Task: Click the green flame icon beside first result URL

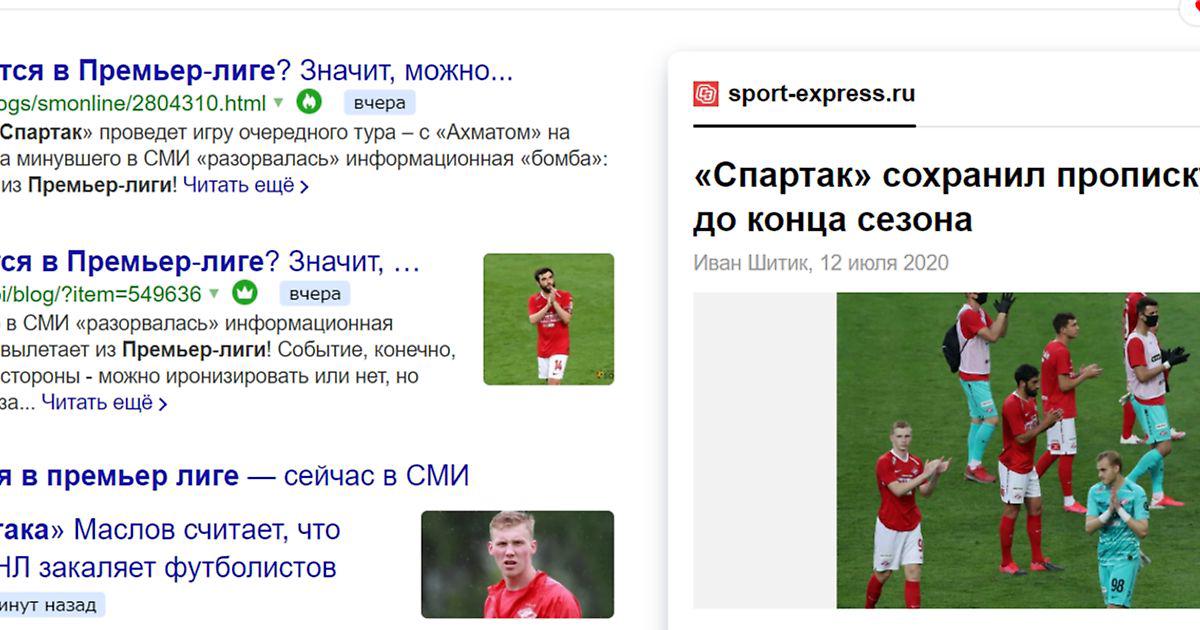Action: (310, 101)
